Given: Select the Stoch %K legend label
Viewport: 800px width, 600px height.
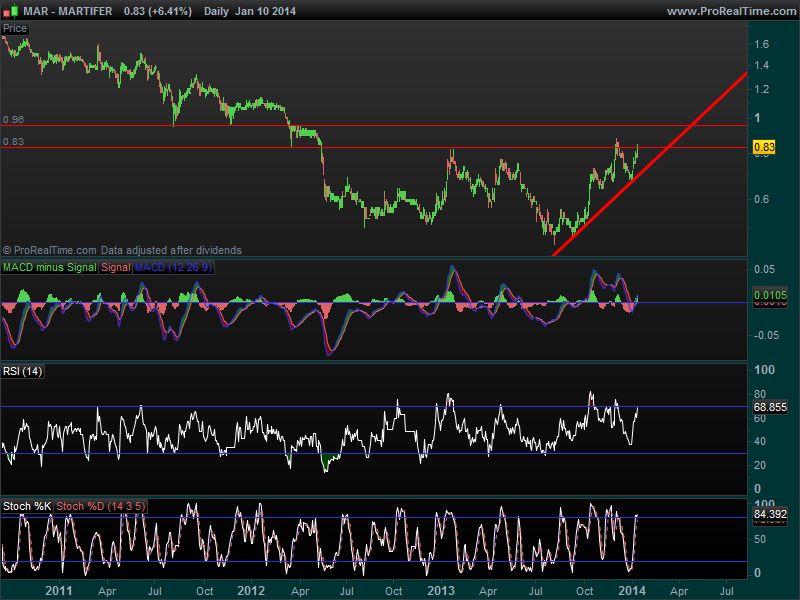Looking at the screenshot, I should (27, 506).
